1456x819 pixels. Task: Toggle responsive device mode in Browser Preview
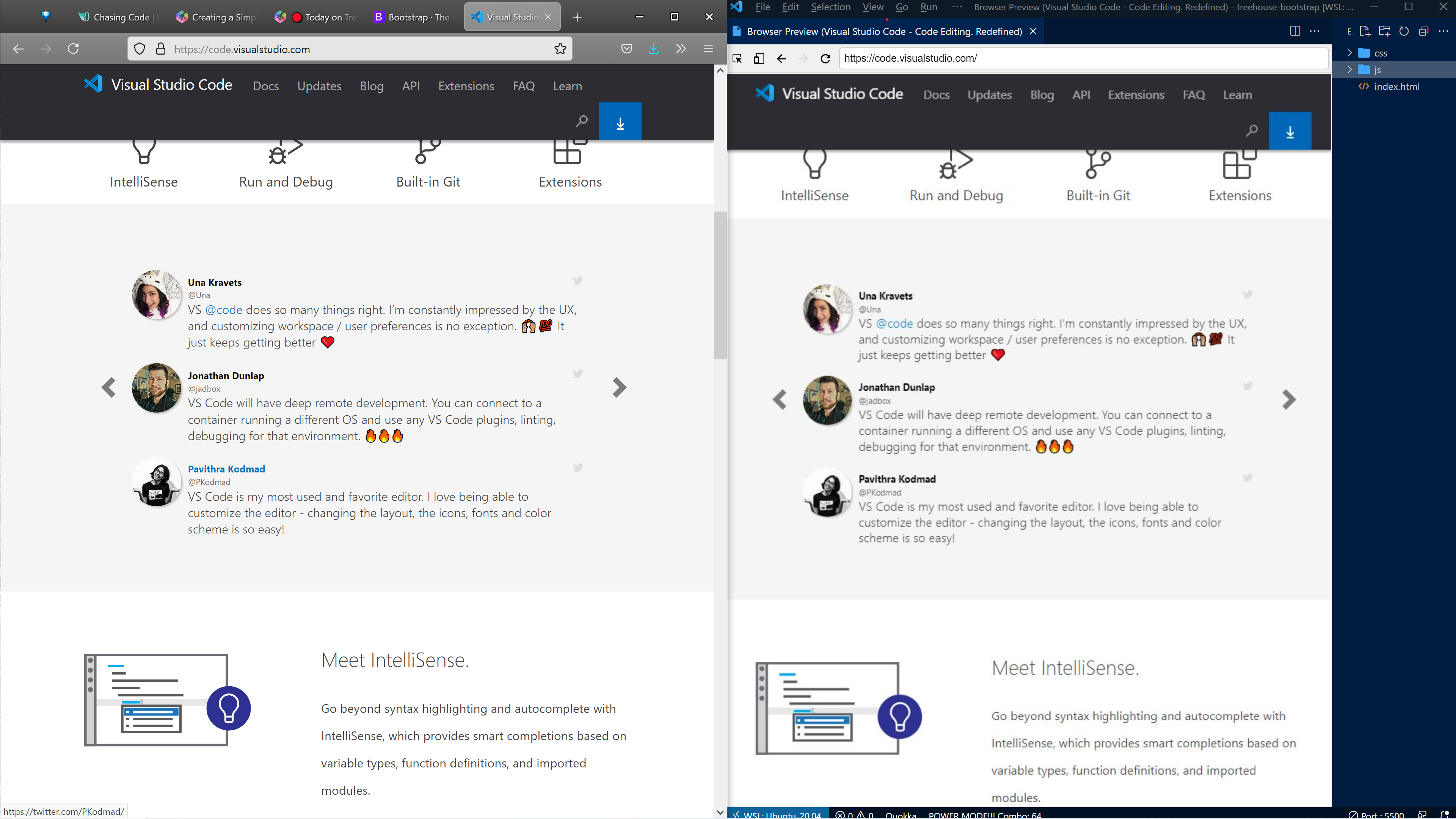759,58
